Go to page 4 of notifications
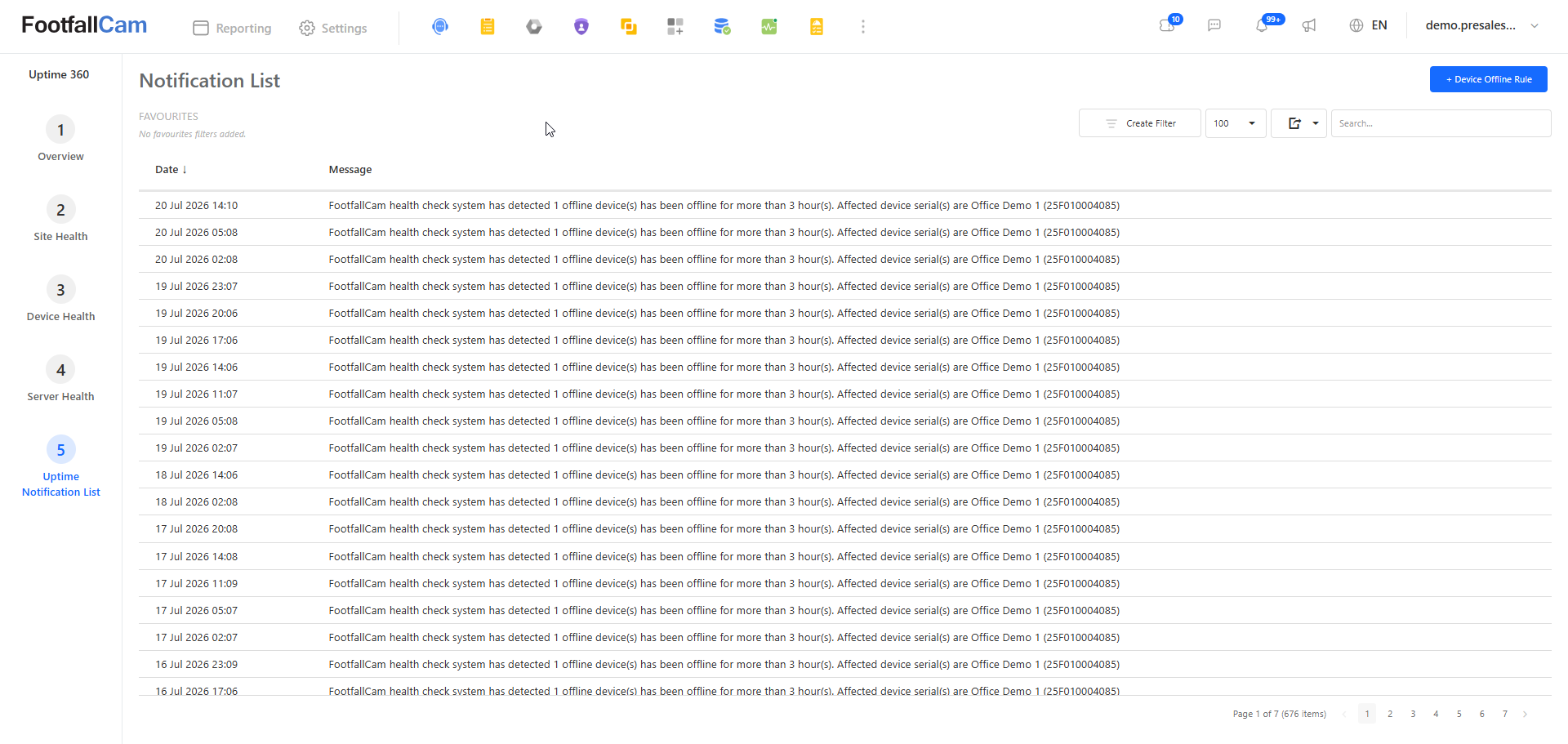The width and height of the screenshot is (1568, 744). click(1436, 714)
